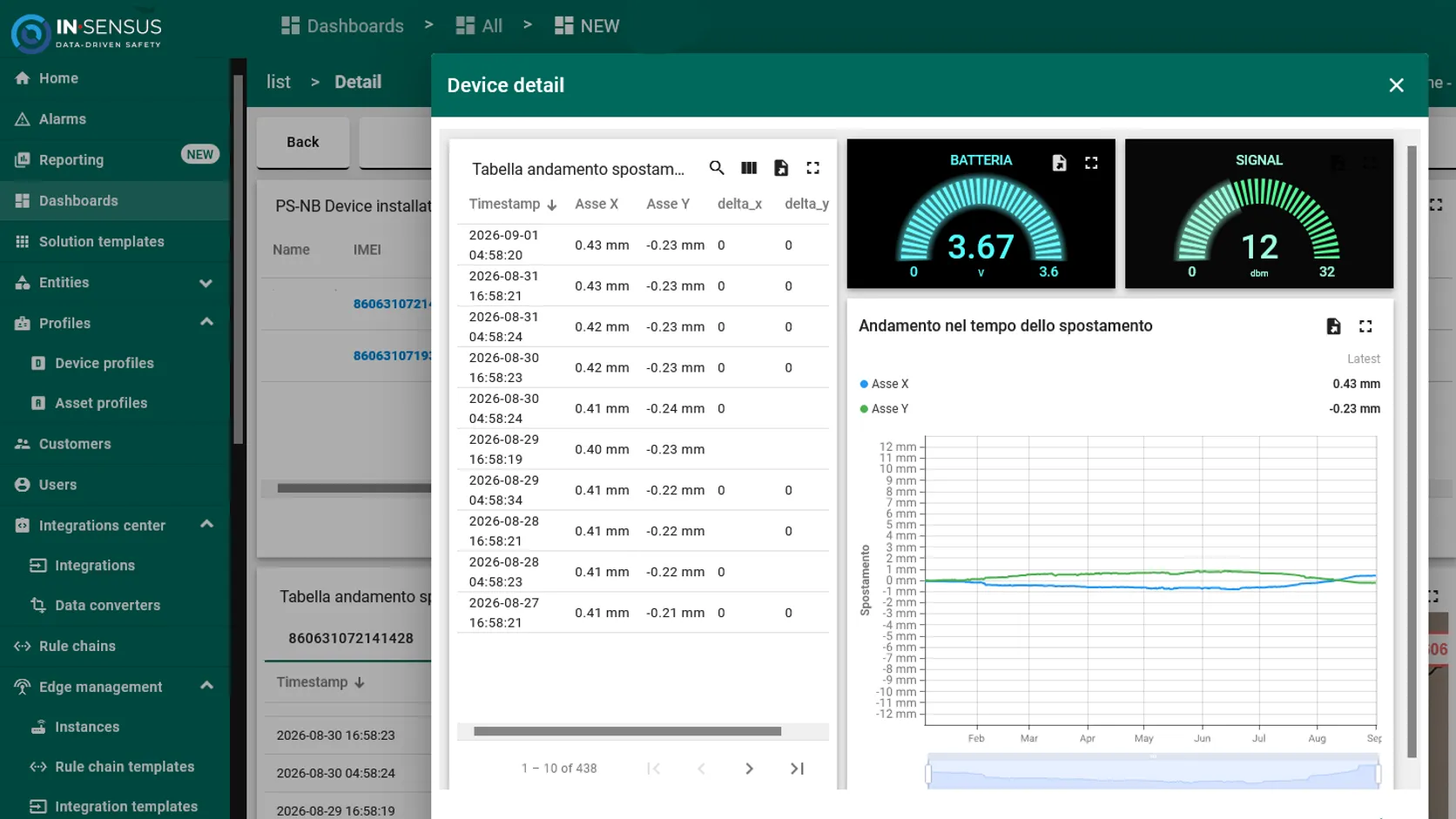
Task: Open Dashboards breadcrumb link
Action: coord(342,26)
